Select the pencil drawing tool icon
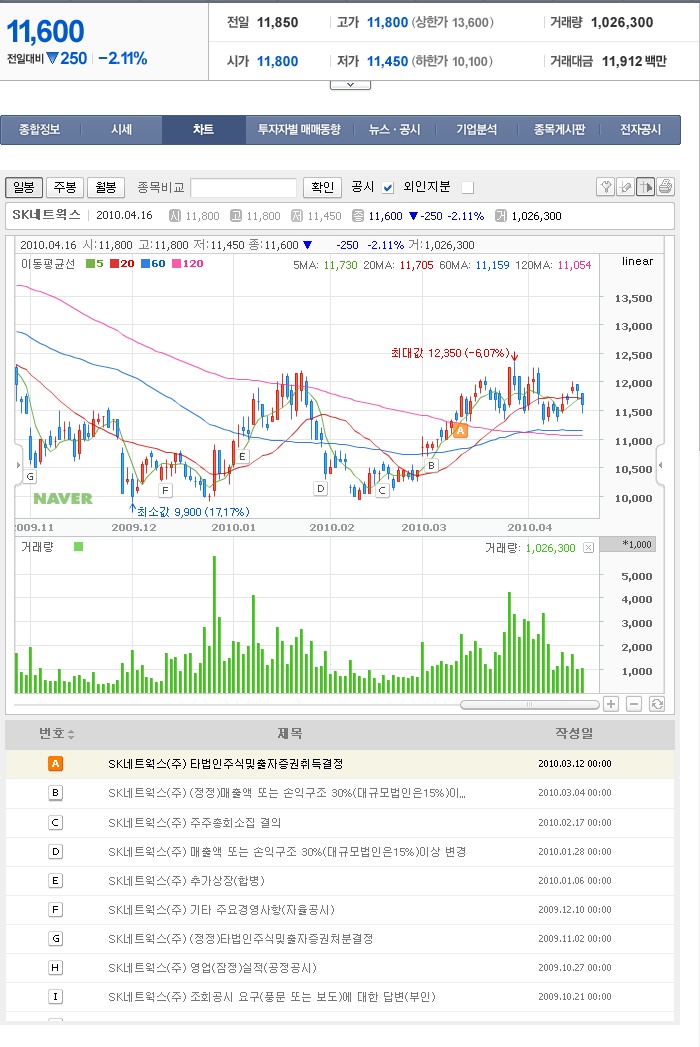The image size is (700, 1047). 625,187
